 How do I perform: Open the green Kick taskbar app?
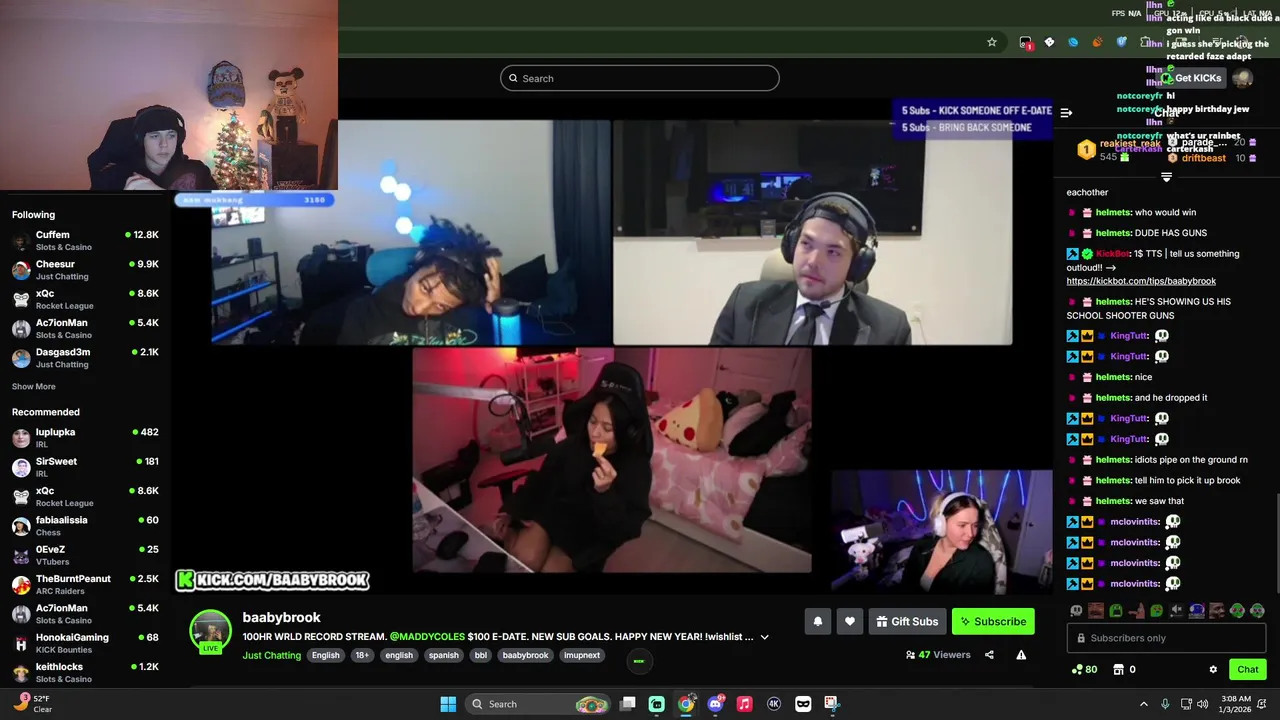[x=657, y=704]
